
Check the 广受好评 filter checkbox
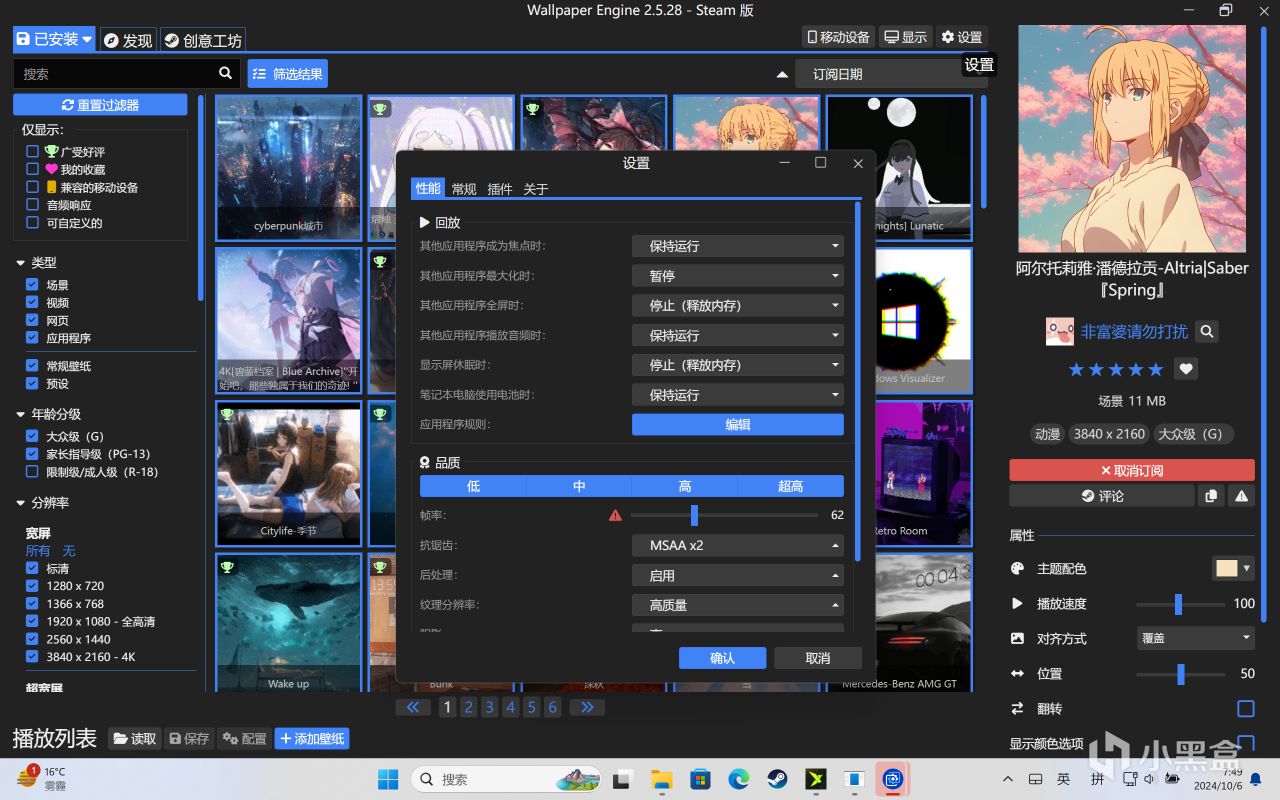coord(33,152)
